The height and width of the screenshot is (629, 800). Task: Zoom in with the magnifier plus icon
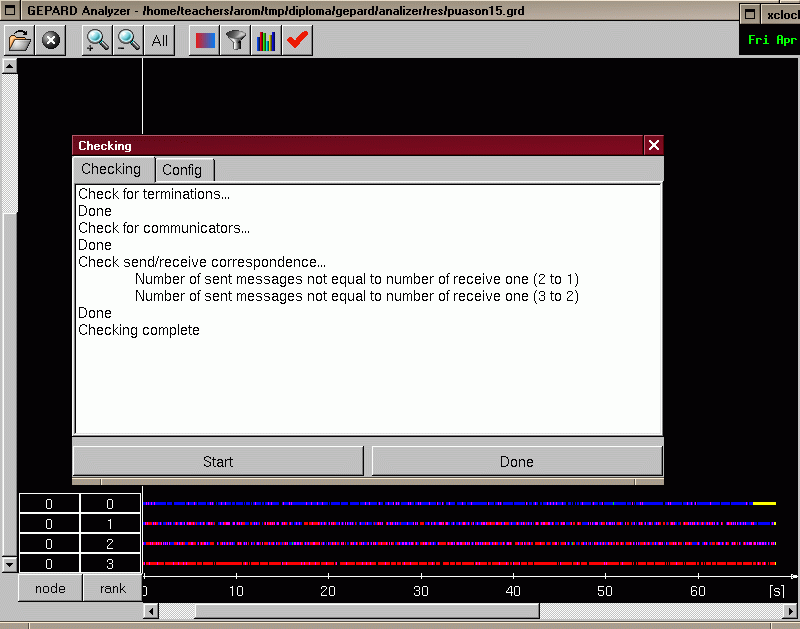click(x=97, y=41)
